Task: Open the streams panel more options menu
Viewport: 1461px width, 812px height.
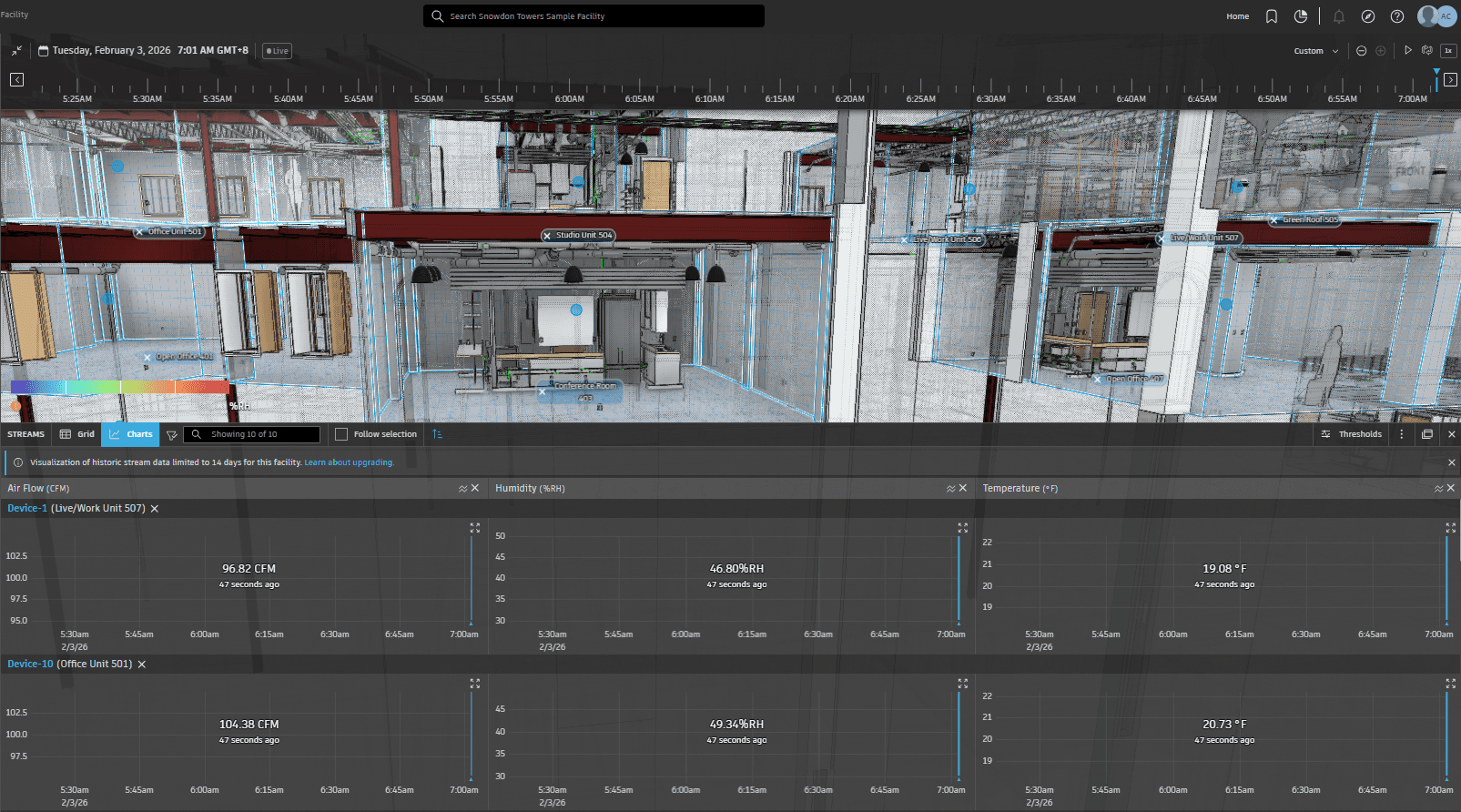Action: [1401, 434]
